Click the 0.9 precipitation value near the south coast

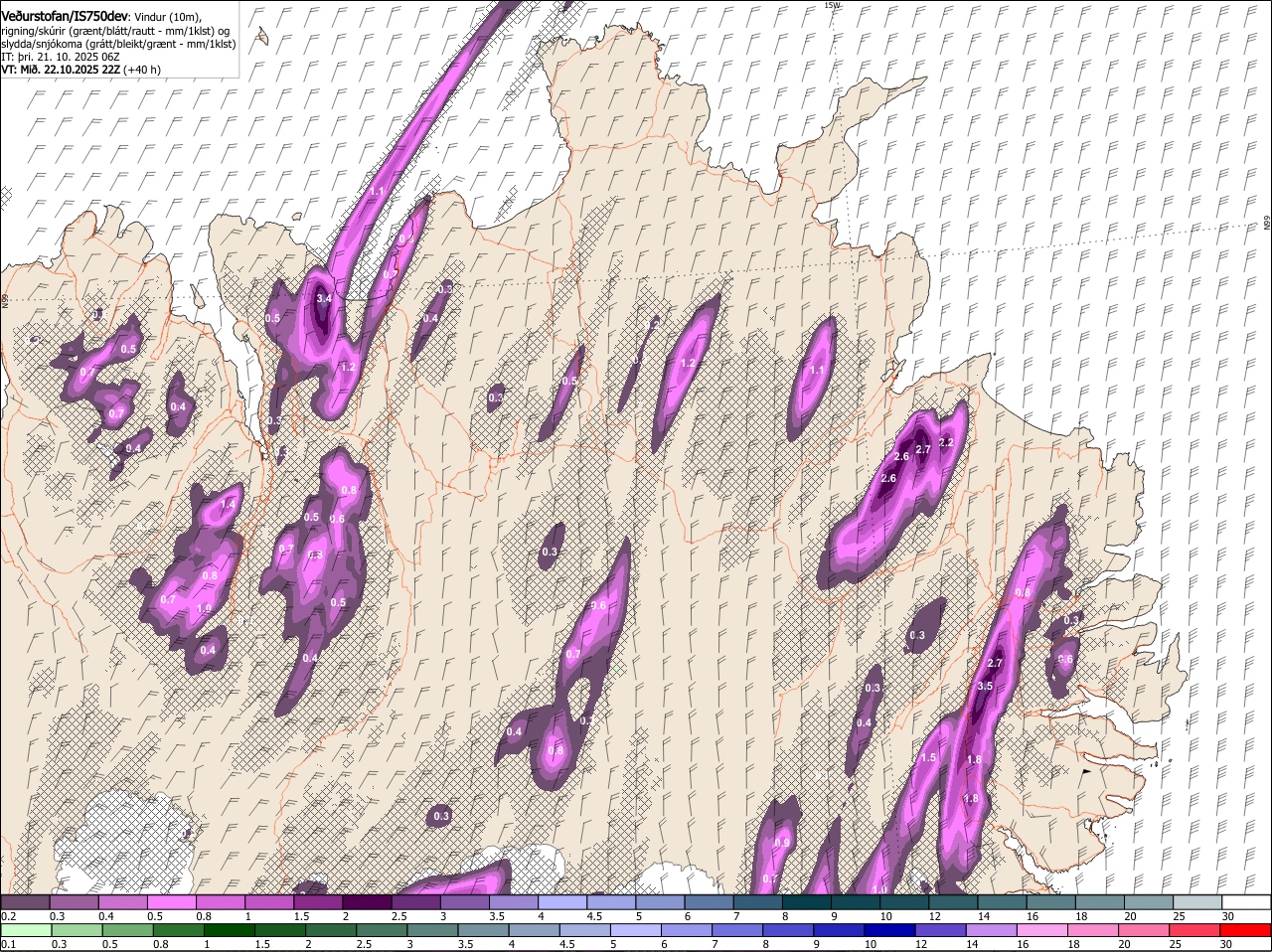pos(782,844)
